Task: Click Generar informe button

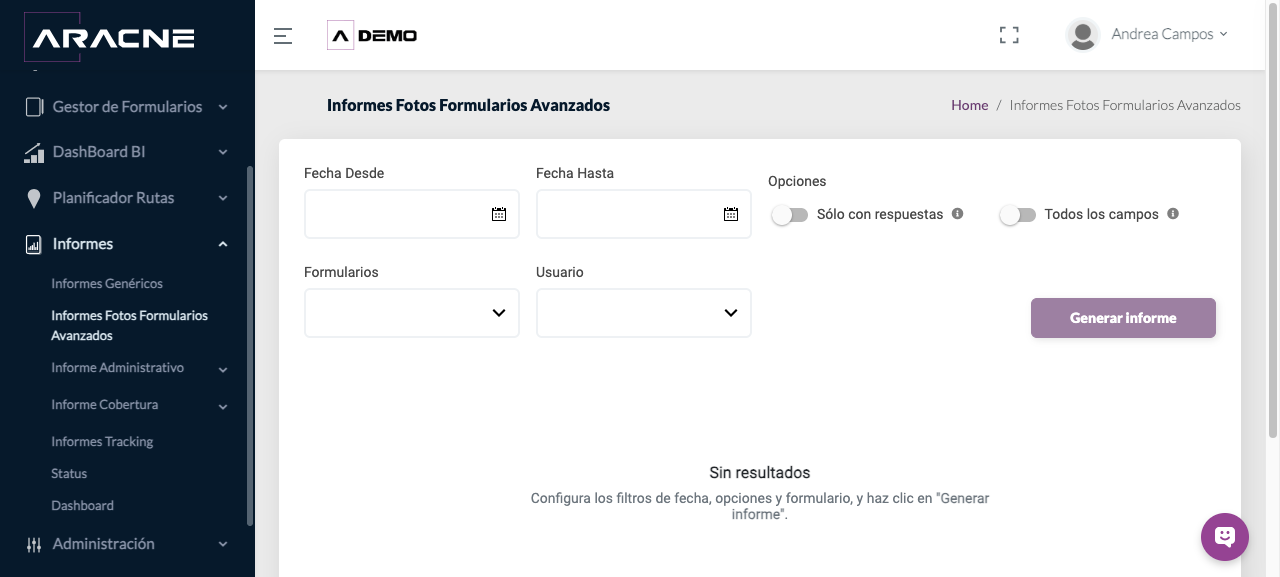Action: click(x=1123, y=318)
